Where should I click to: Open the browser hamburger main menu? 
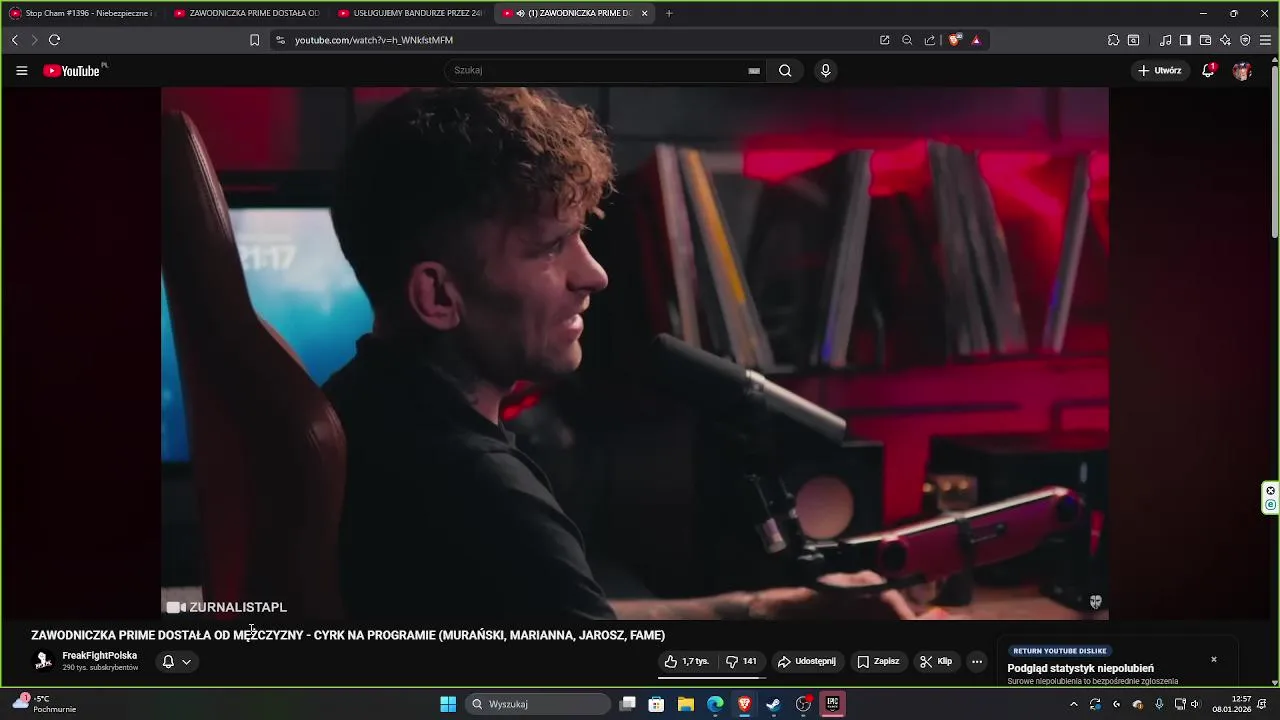tap(1265, 40)
